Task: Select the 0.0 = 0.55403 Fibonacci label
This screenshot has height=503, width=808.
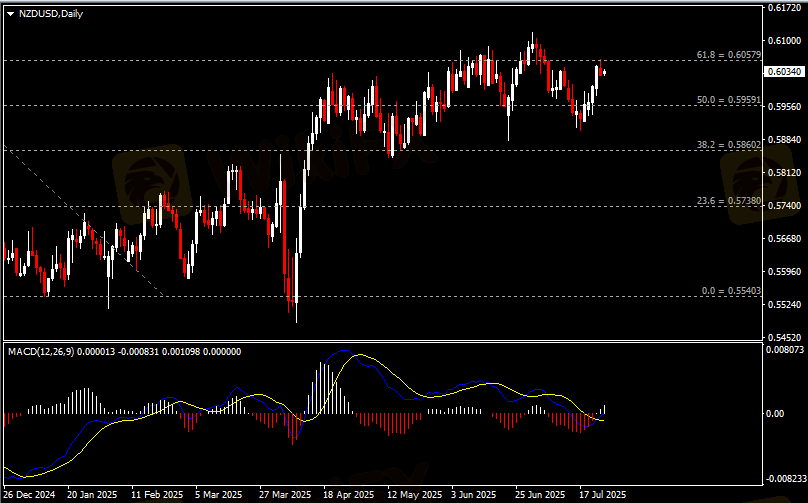Action: click(731, 291)
